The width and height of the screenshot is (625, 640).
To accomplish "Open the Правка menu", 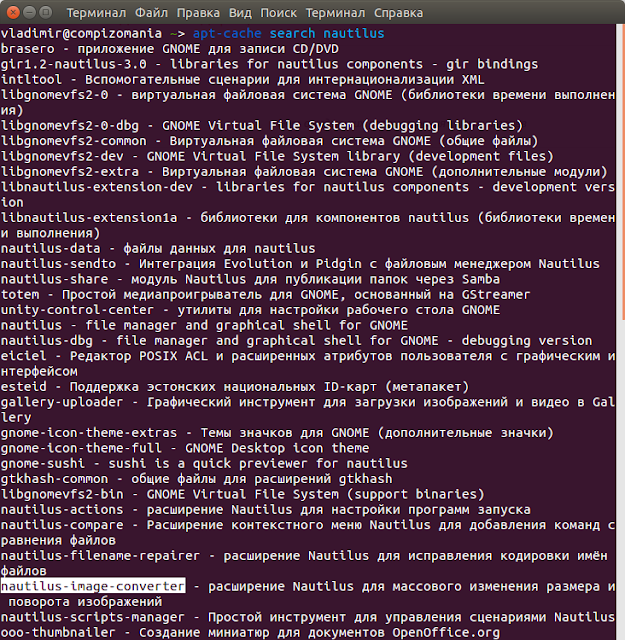I will 198,13.
